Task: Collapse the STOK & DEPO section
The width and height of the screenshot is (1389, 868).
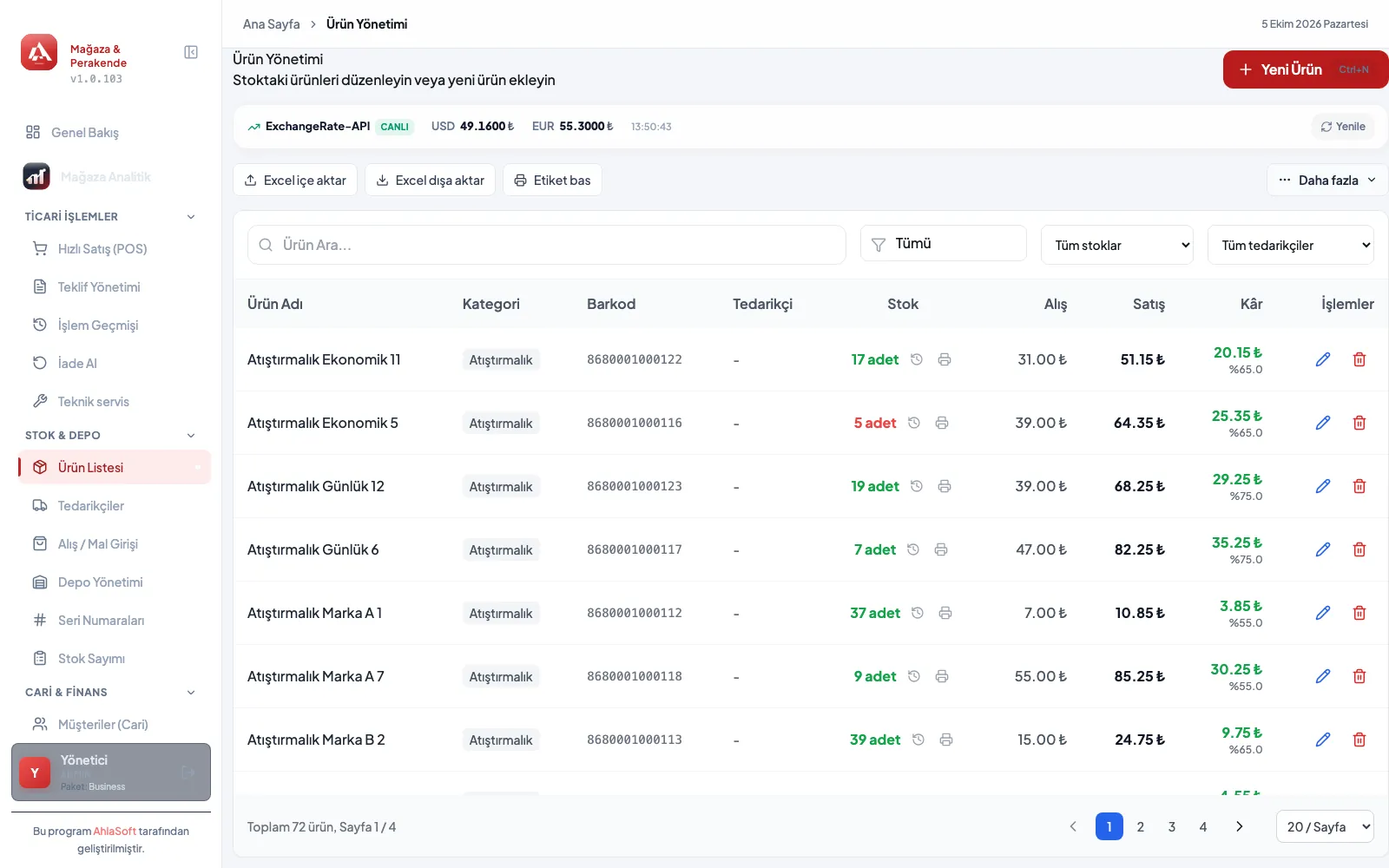Action: pyautogui.click(x=191, y=436)
